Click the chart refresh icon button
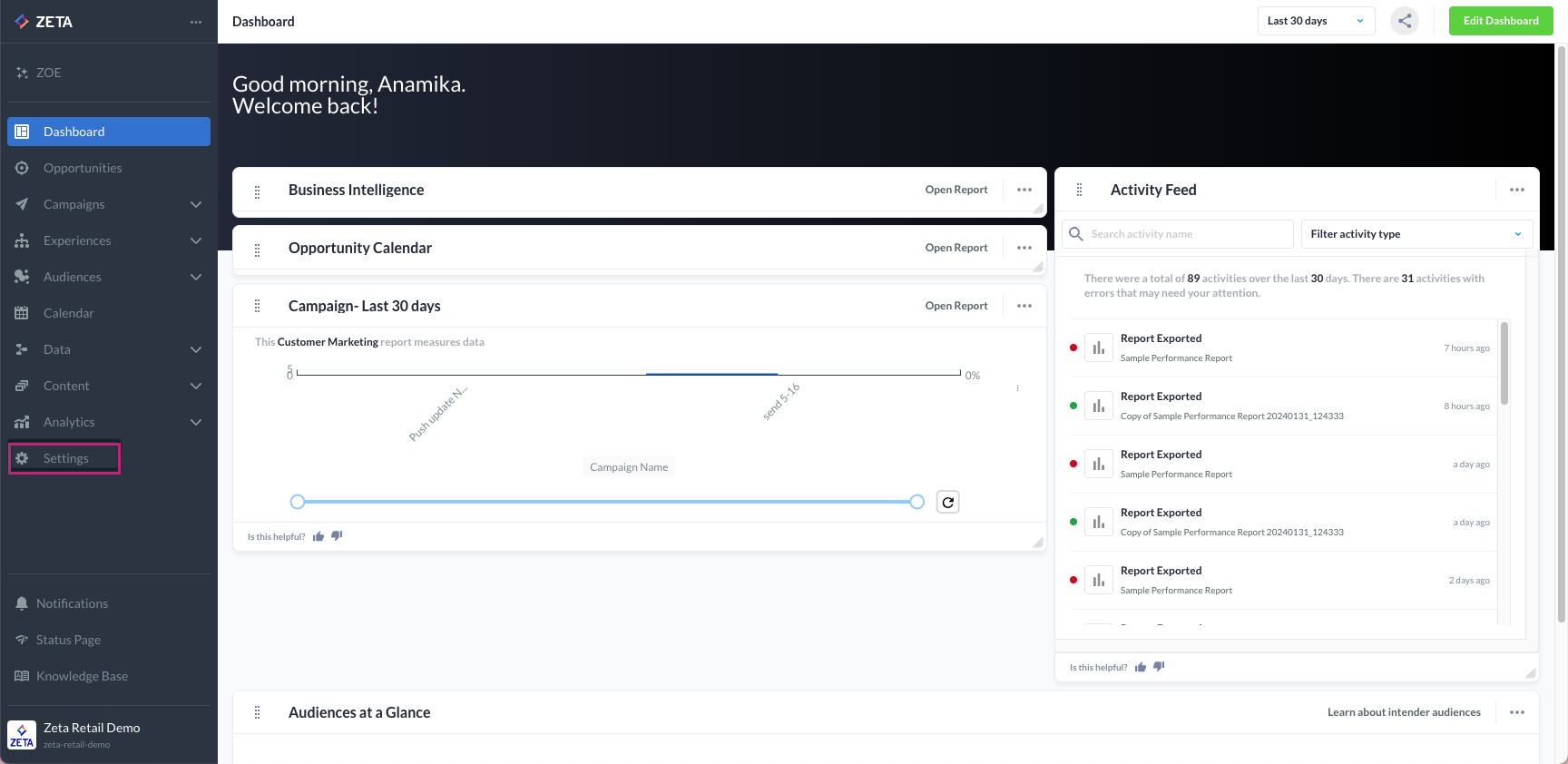The width and height of the screenshot is (1568, 764). (947, 502)
